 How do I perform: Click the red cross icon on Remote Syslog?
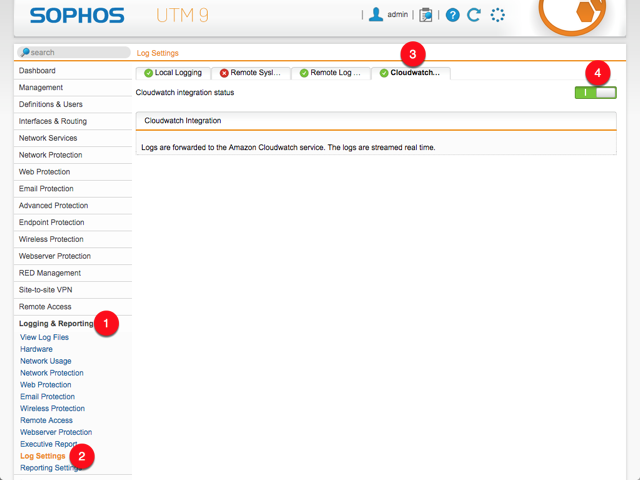(224, 73)
